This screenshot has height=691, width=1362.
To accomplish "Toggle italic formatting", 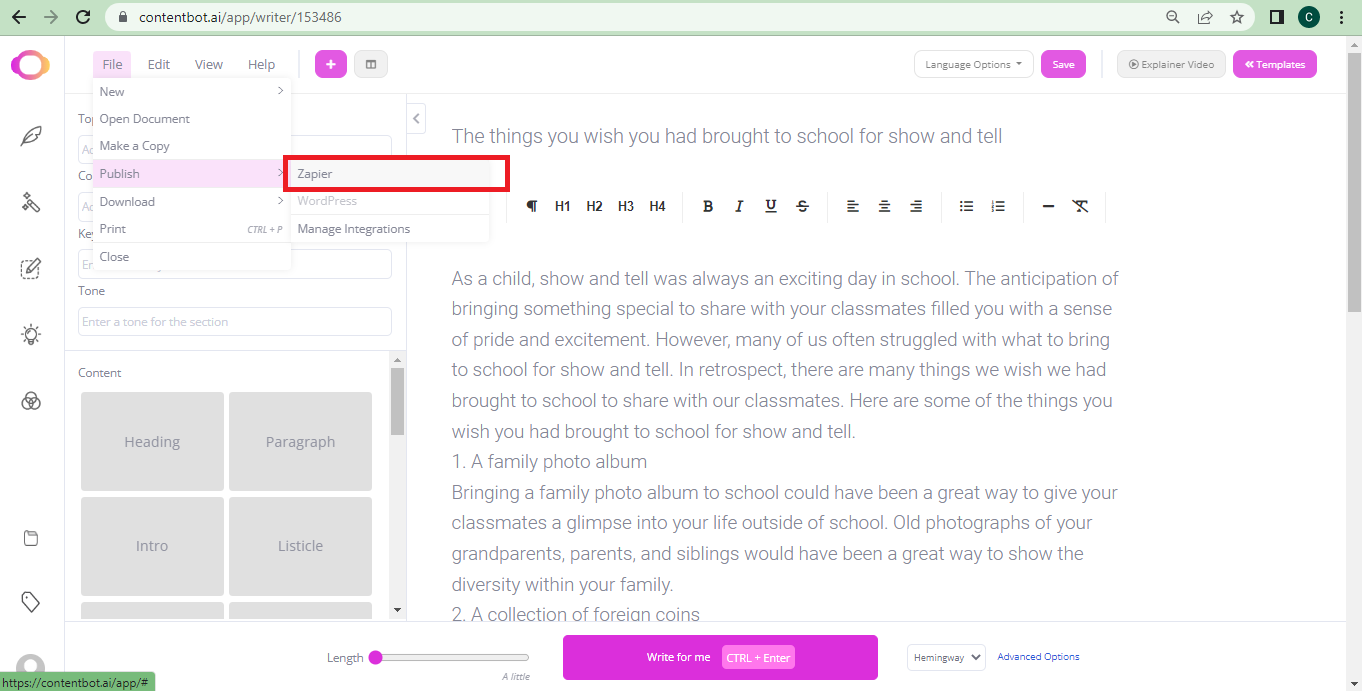I will (x=739, y=206).
